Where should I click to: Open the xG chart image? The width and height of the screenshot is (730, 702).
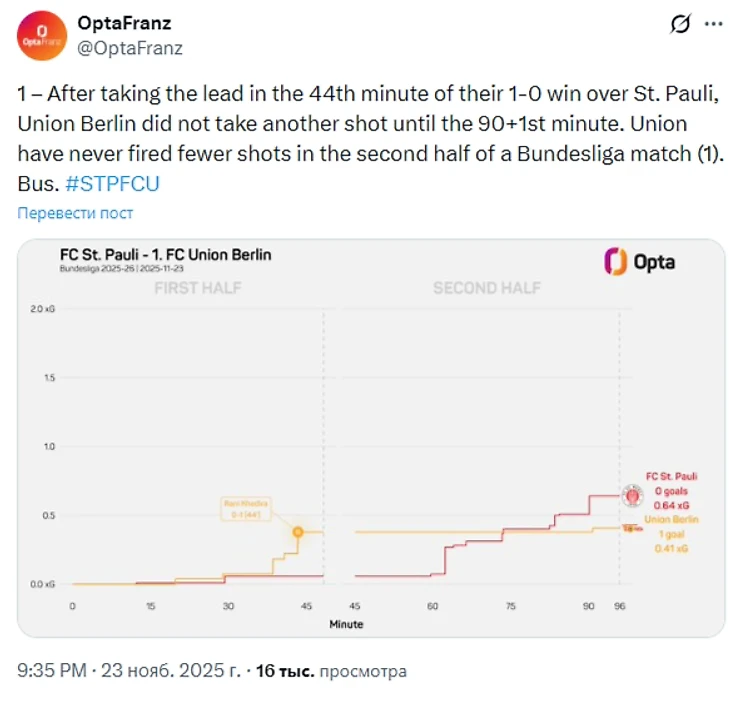(x=371, y=438)
